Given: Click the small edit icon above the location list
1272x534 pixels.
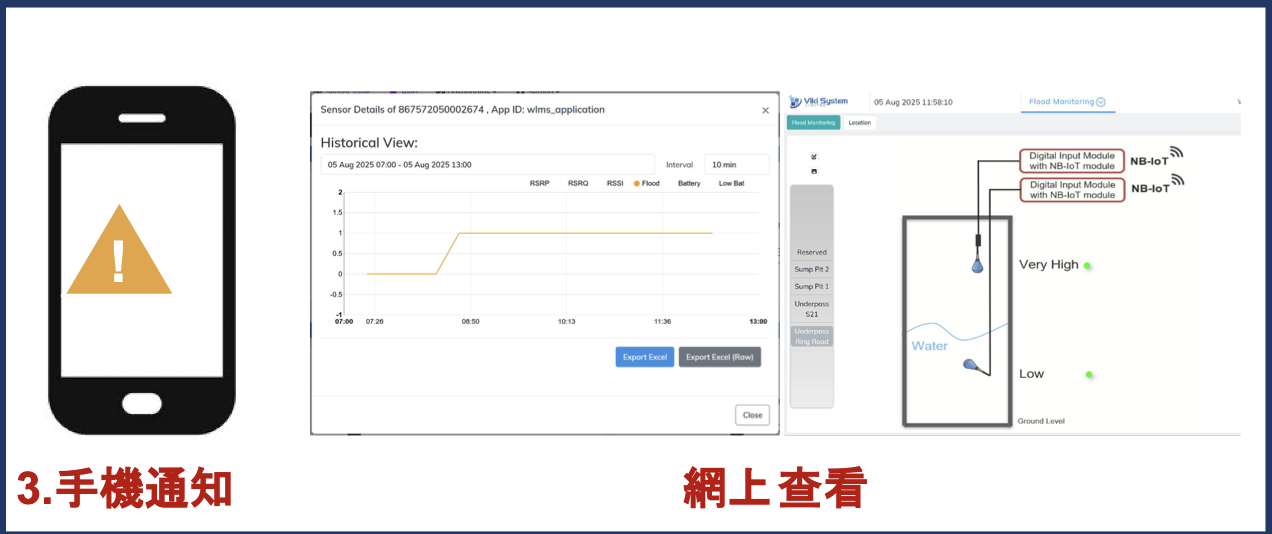Looking at the screenshot, I should tap(814, 156).
